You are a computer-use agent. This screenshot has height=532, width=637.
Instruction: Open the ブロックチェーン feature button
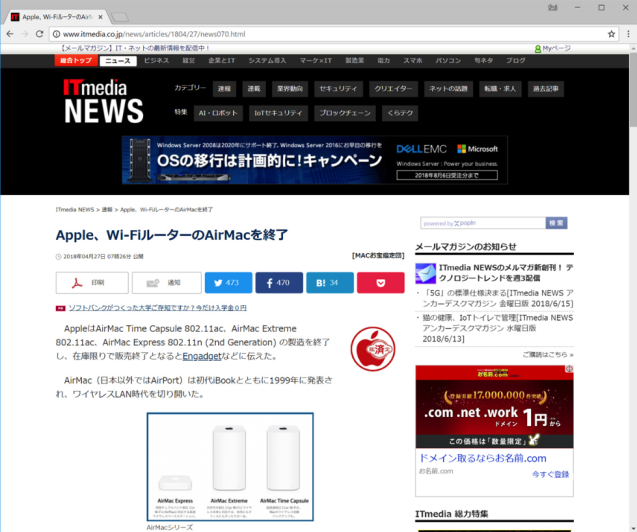pos(345,113)
